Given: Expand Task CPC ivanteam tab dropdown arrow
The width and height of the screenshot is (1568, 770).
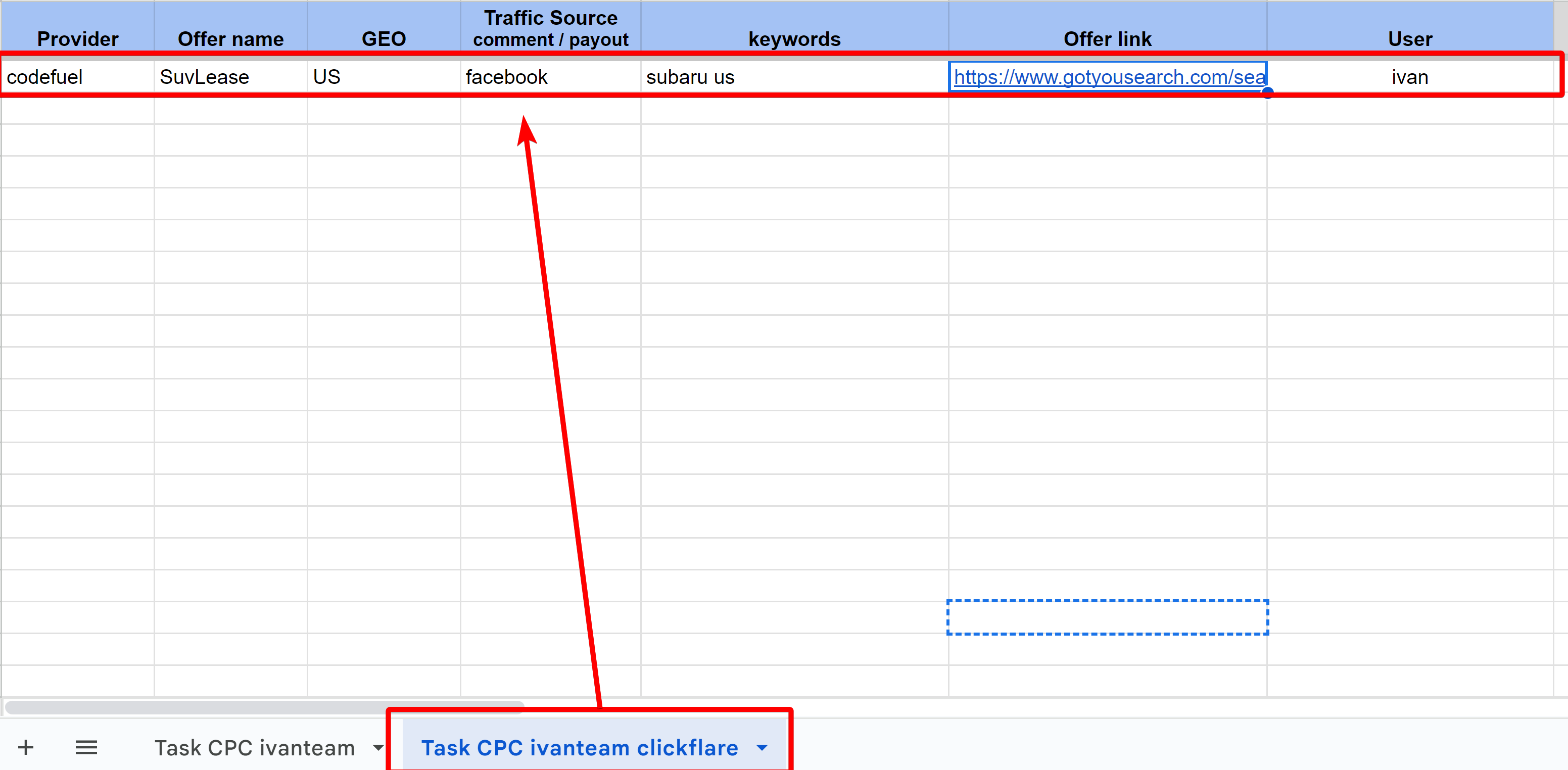Looking at the screenshot, I should 378,747.
